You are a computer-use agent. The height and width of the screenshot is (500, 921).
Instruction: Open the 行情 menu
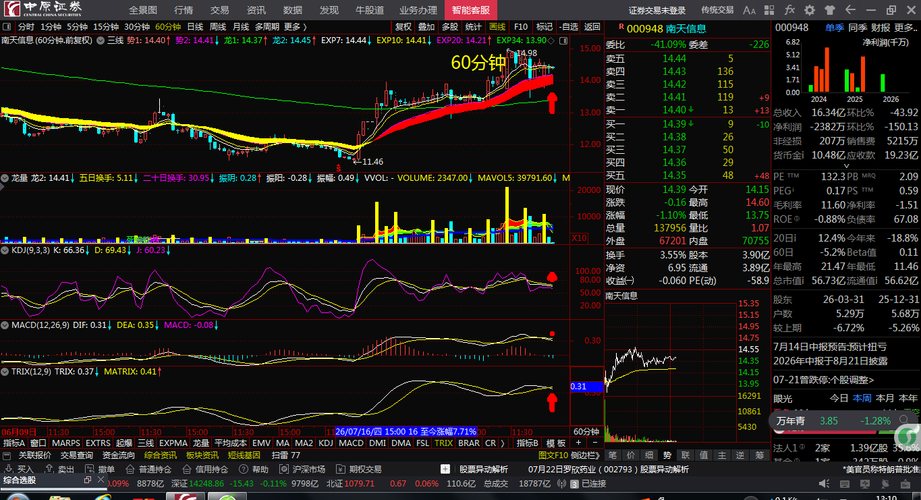184,10
